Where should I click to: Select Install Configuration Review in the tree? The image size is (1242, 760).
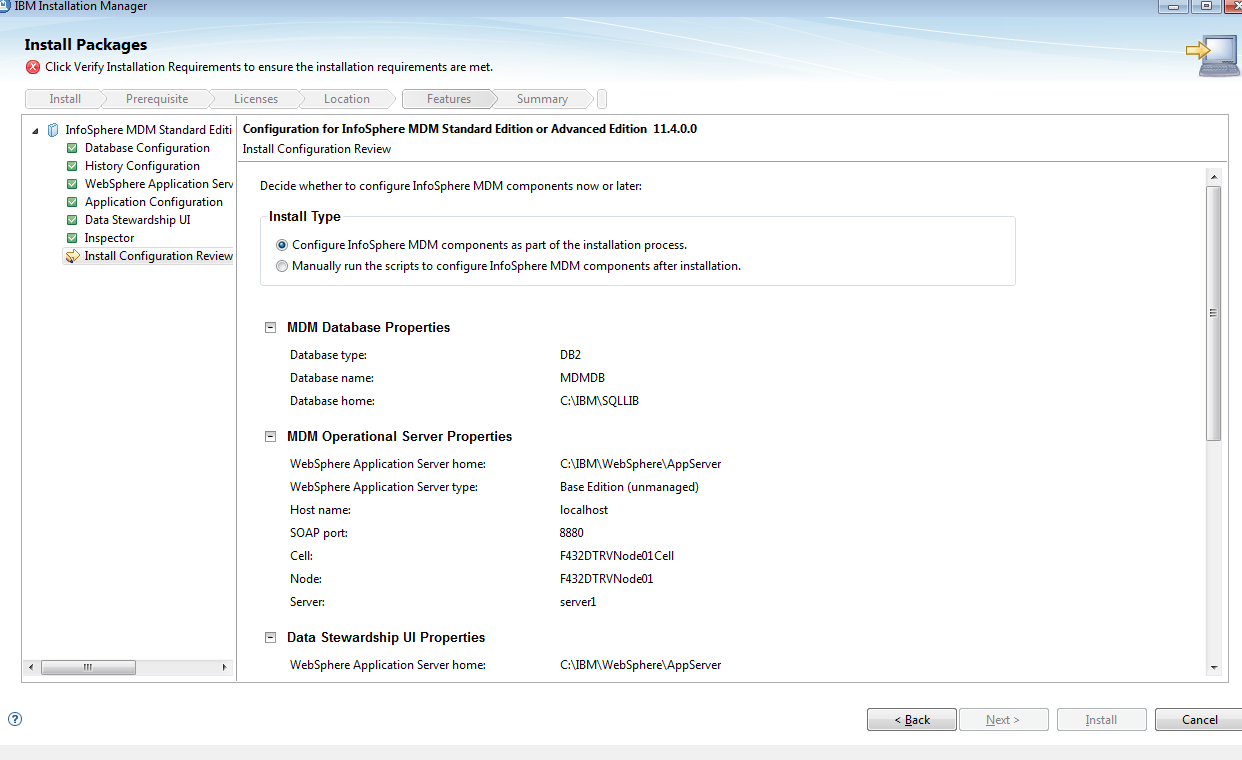click(x=159, y=256)
